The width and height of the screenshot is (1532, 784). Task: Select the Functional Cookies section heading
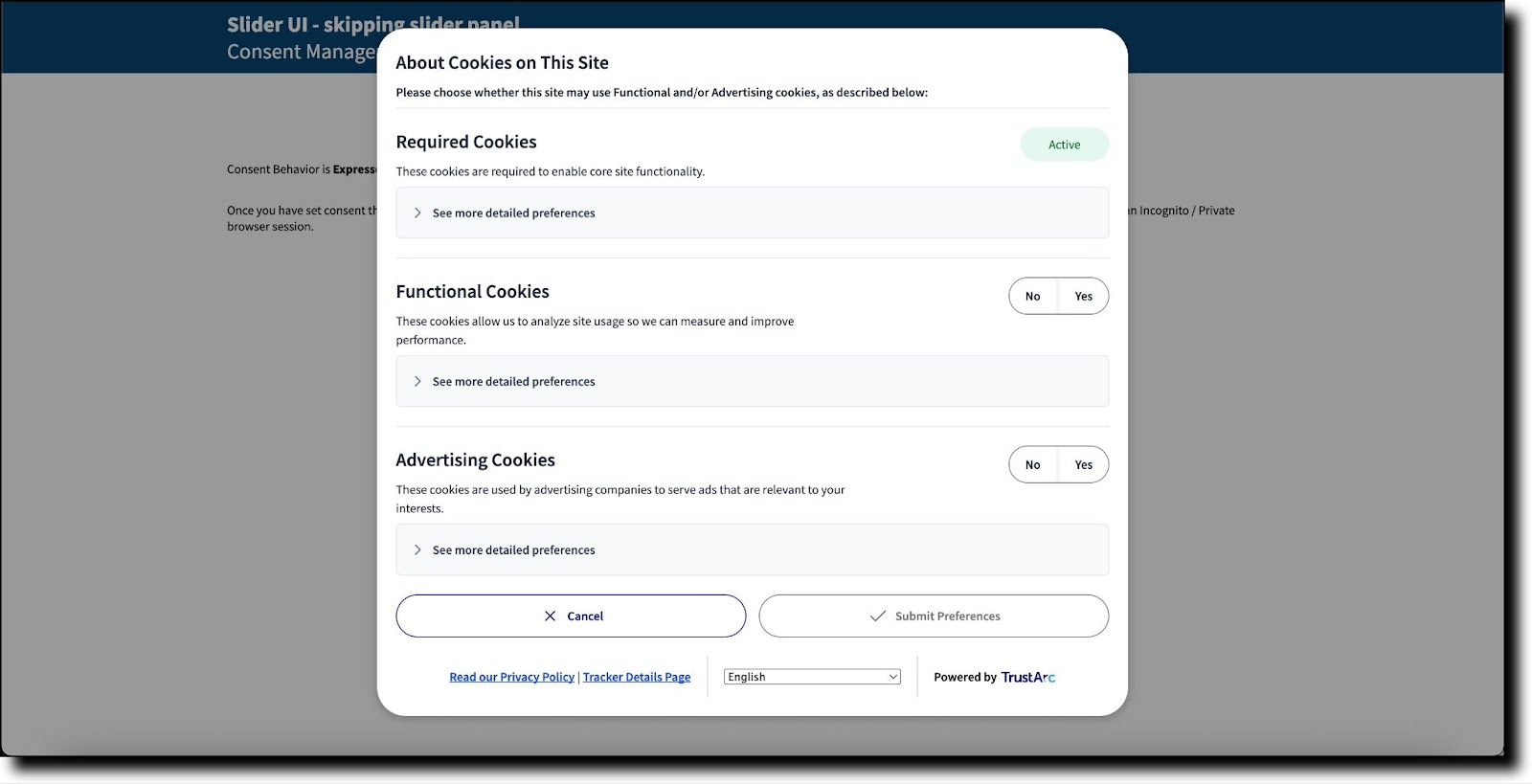click(472, 291)
